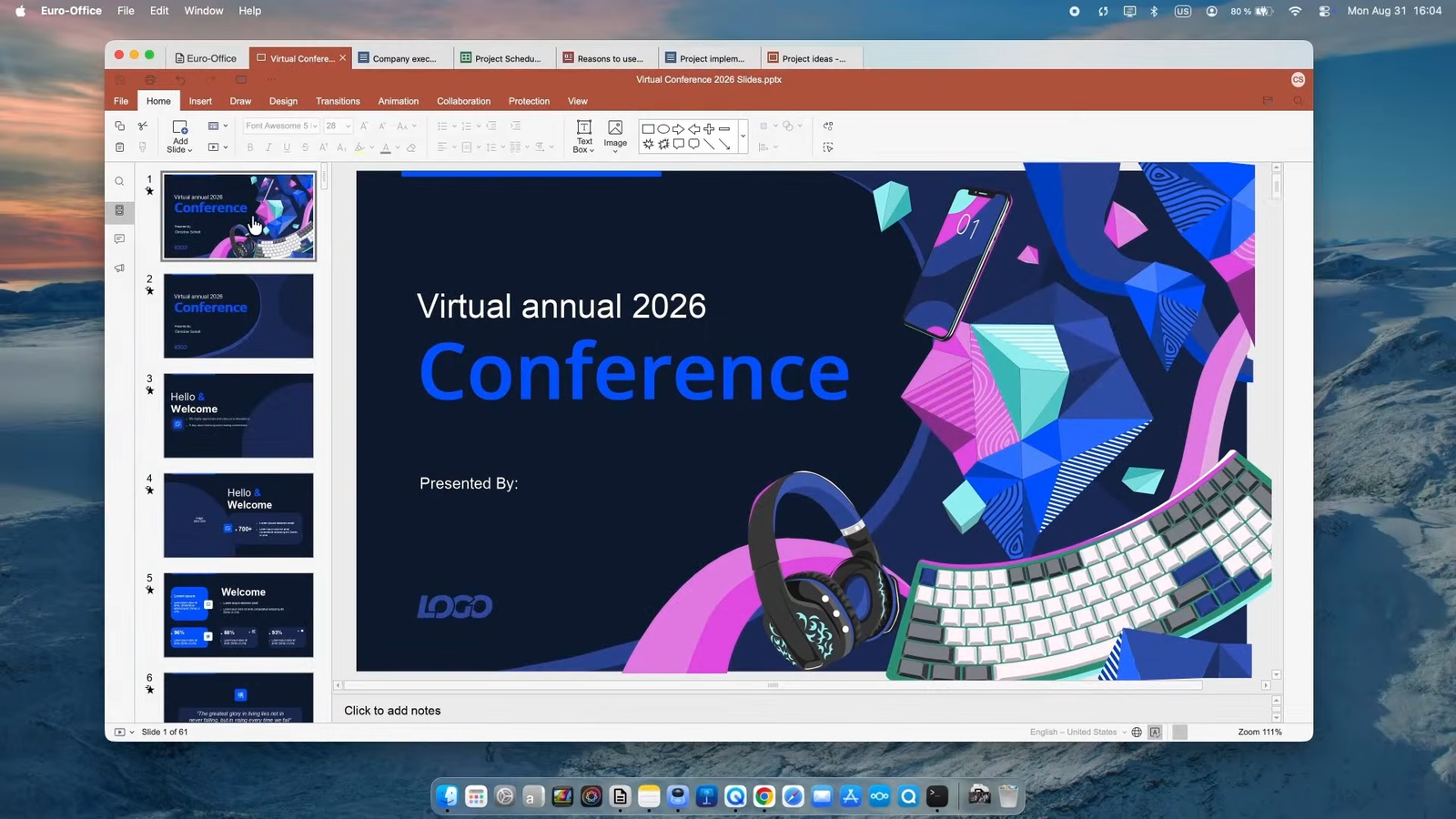1456x819 pixels.
Task: Click the Paste clipboard icon
Action: 119,147
